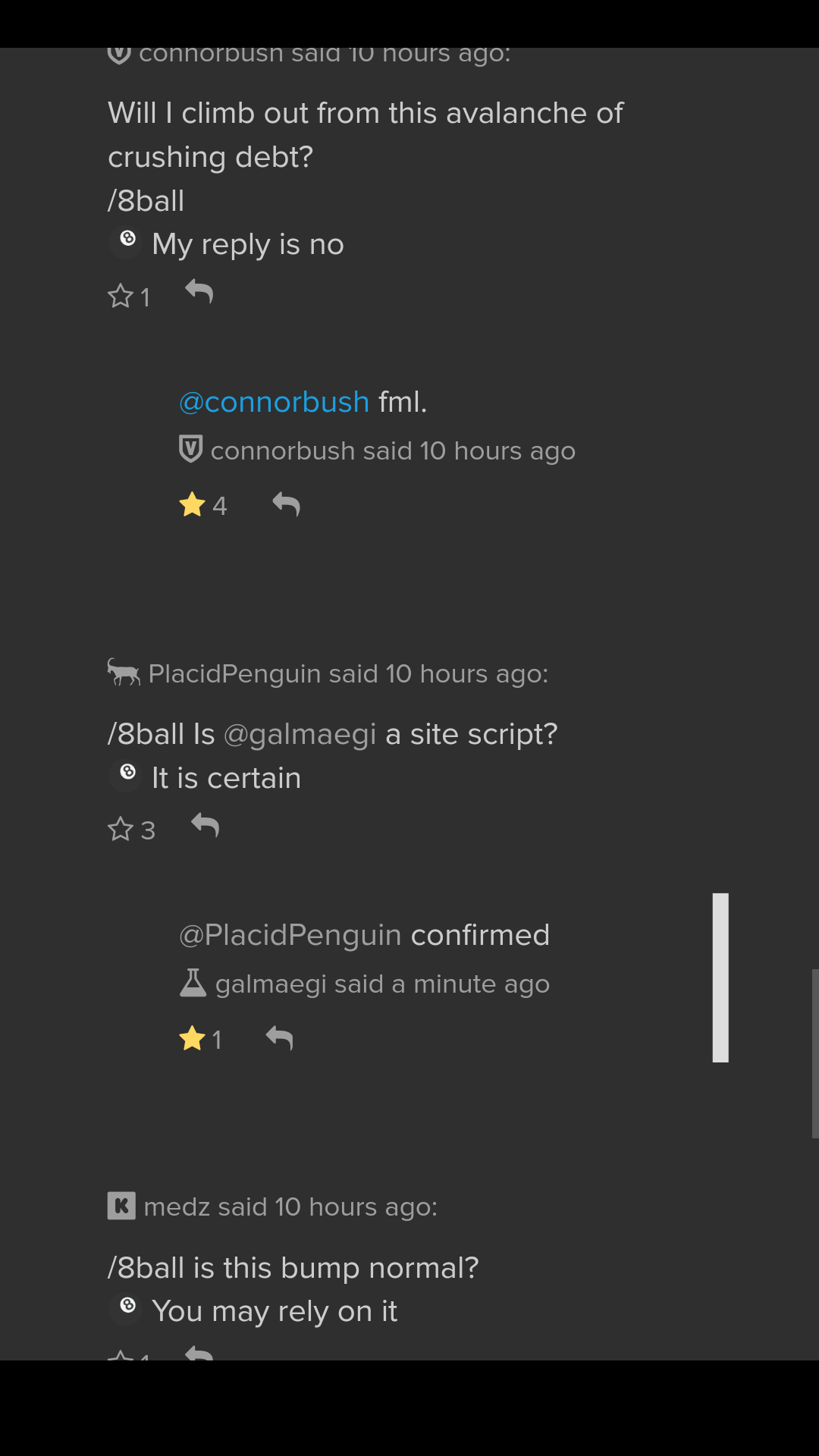Click the page scrollbar thumb on right edge
Screen dimensions: 819x1456
tap(815, 1053)
